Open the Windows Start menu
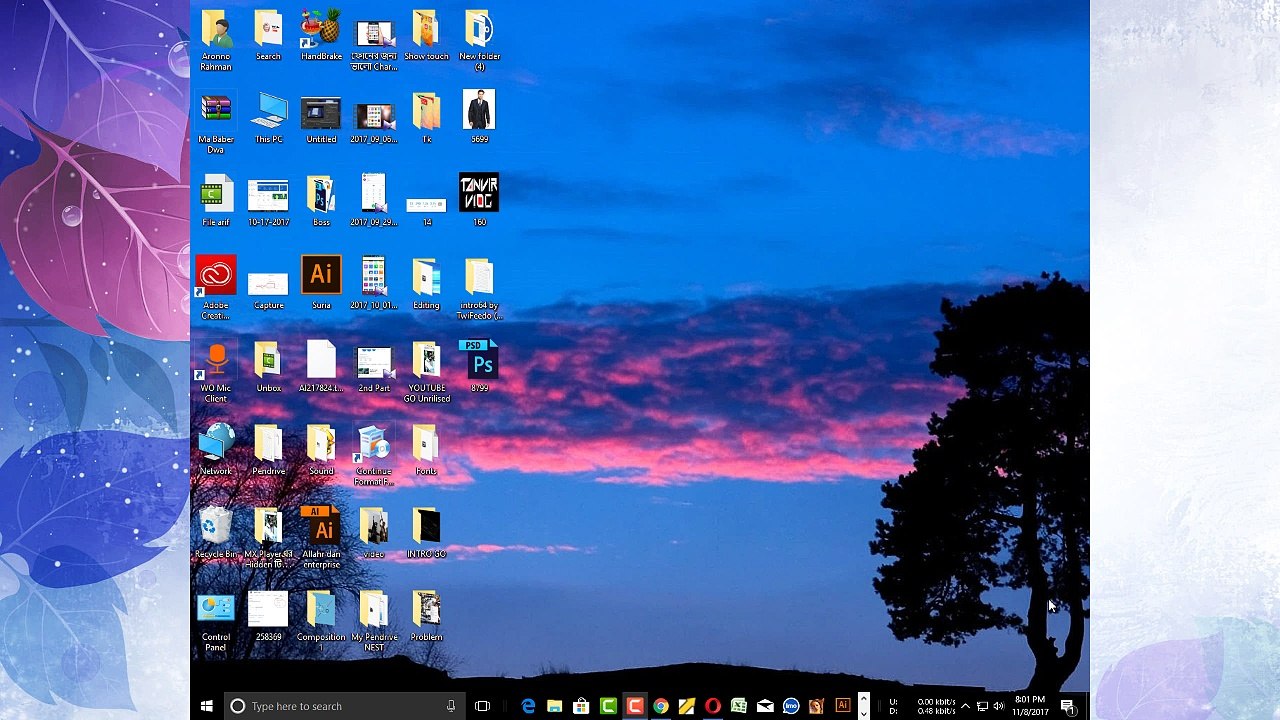The image size is (1280, 720). tap(206, 706)
